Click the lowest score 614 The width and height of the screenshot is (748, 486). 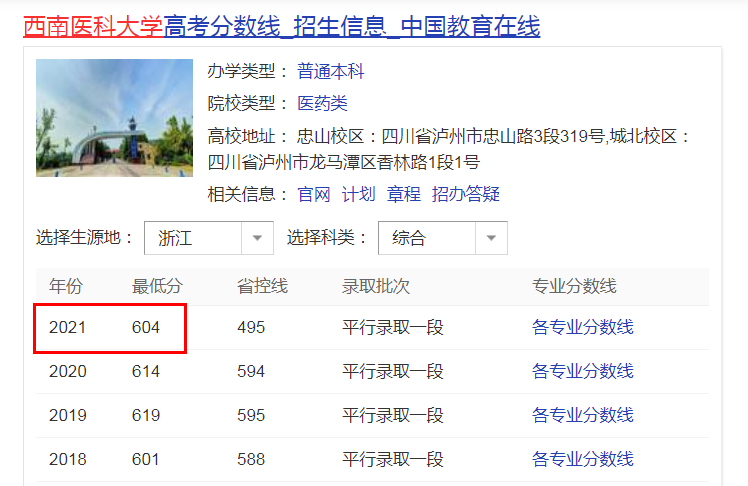point(145,372)
